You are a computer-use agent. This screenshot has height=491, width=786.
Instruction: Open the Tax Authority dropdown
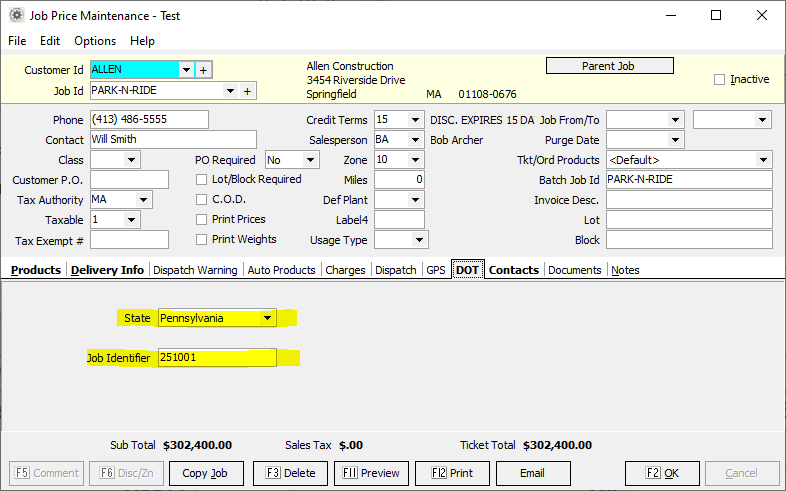[143, 200]
